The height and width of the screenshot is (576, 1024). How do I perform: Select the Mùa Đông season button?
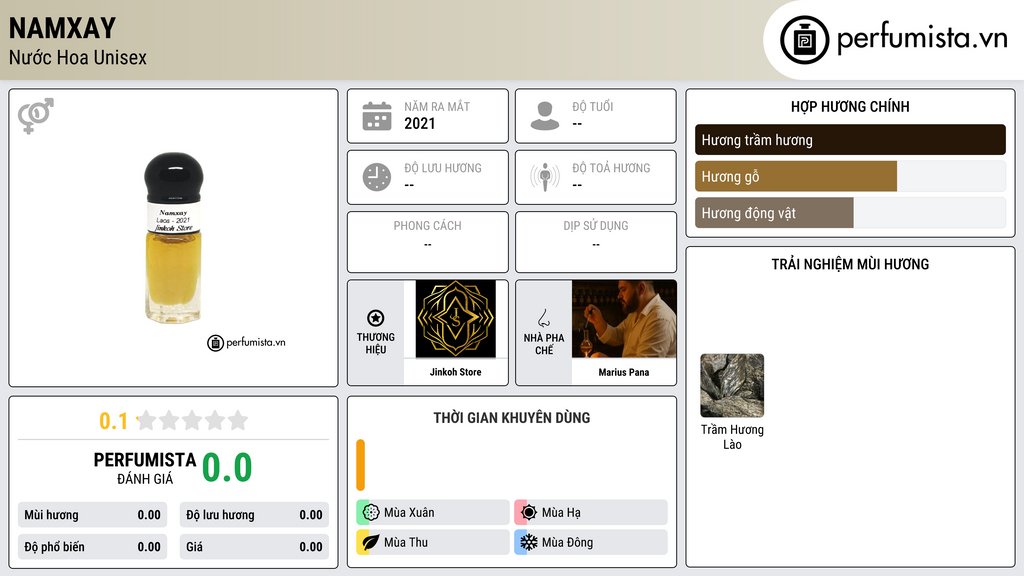[591, 542]
